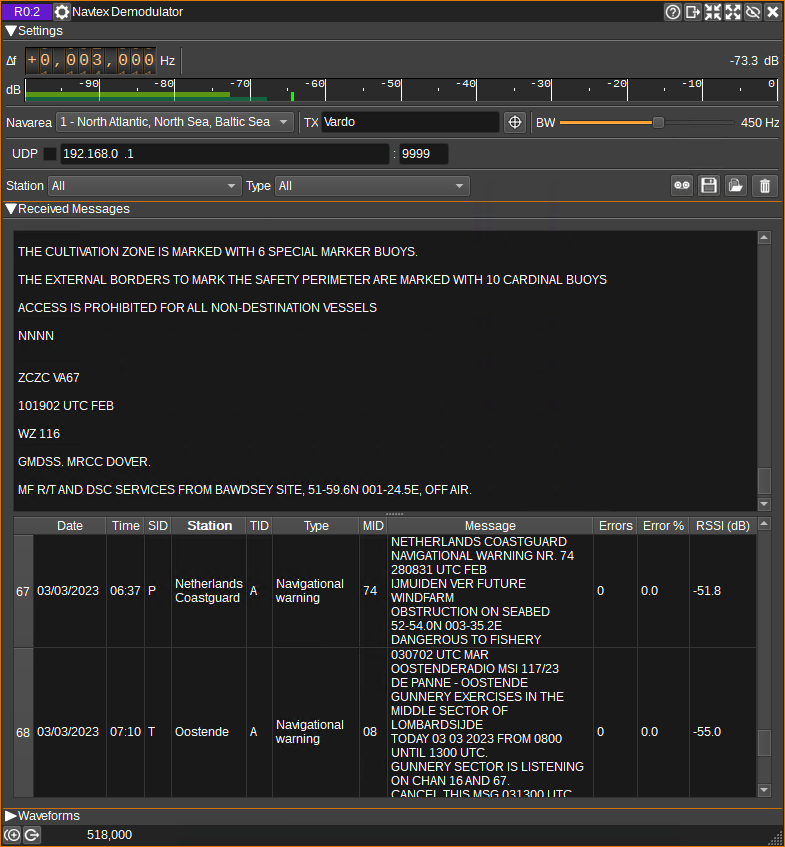Screen dimensions: 785x847
Task: Sort table by Error % column
Action: pyautogui.click(x=663, y=526)
